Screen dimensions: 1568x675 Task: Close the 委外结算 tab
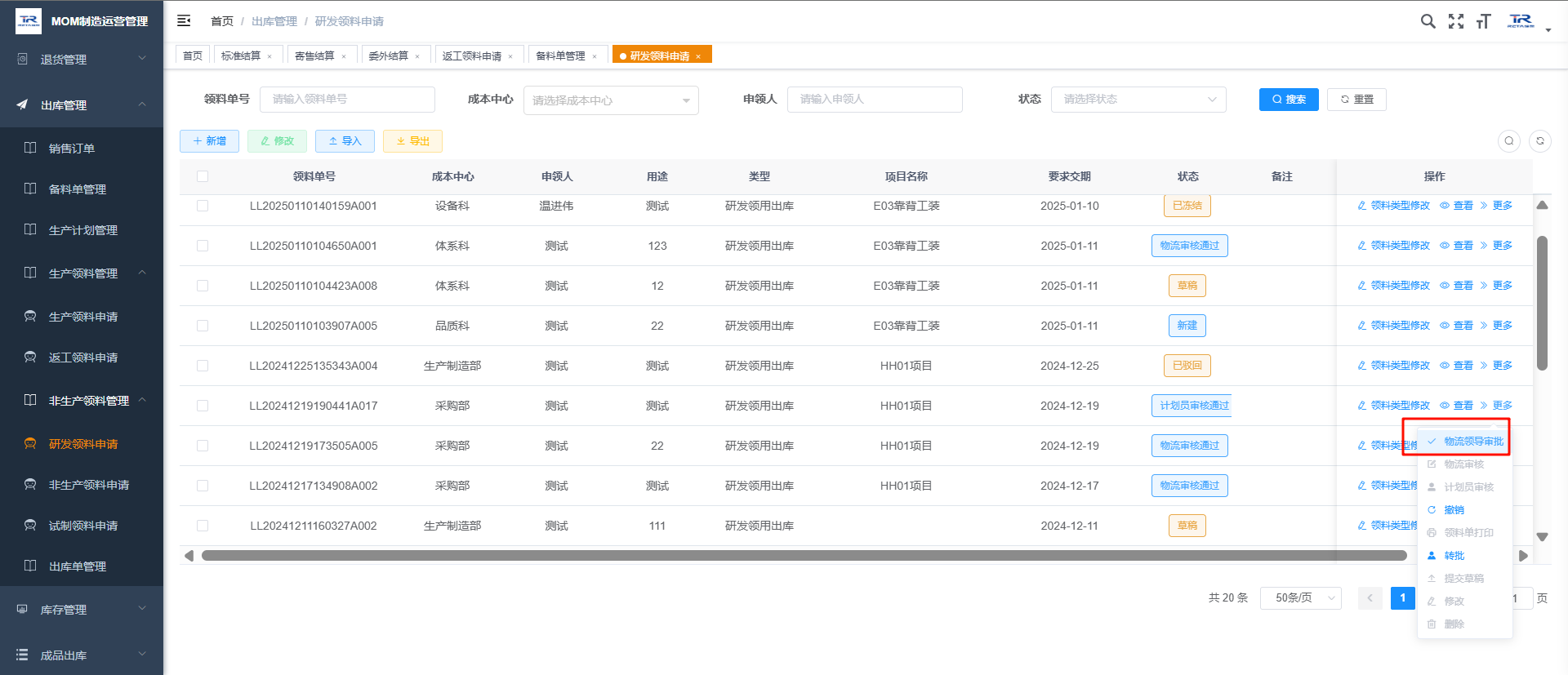tap(417, 56)
